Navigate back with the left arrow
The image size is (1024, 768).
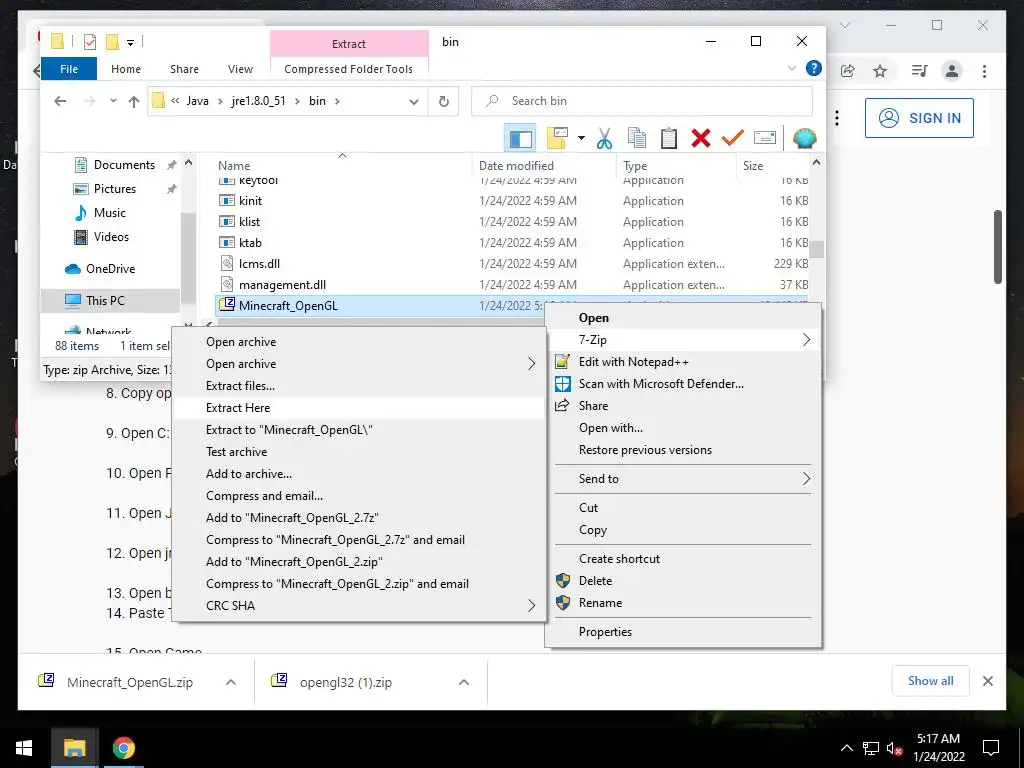point(60,101)
